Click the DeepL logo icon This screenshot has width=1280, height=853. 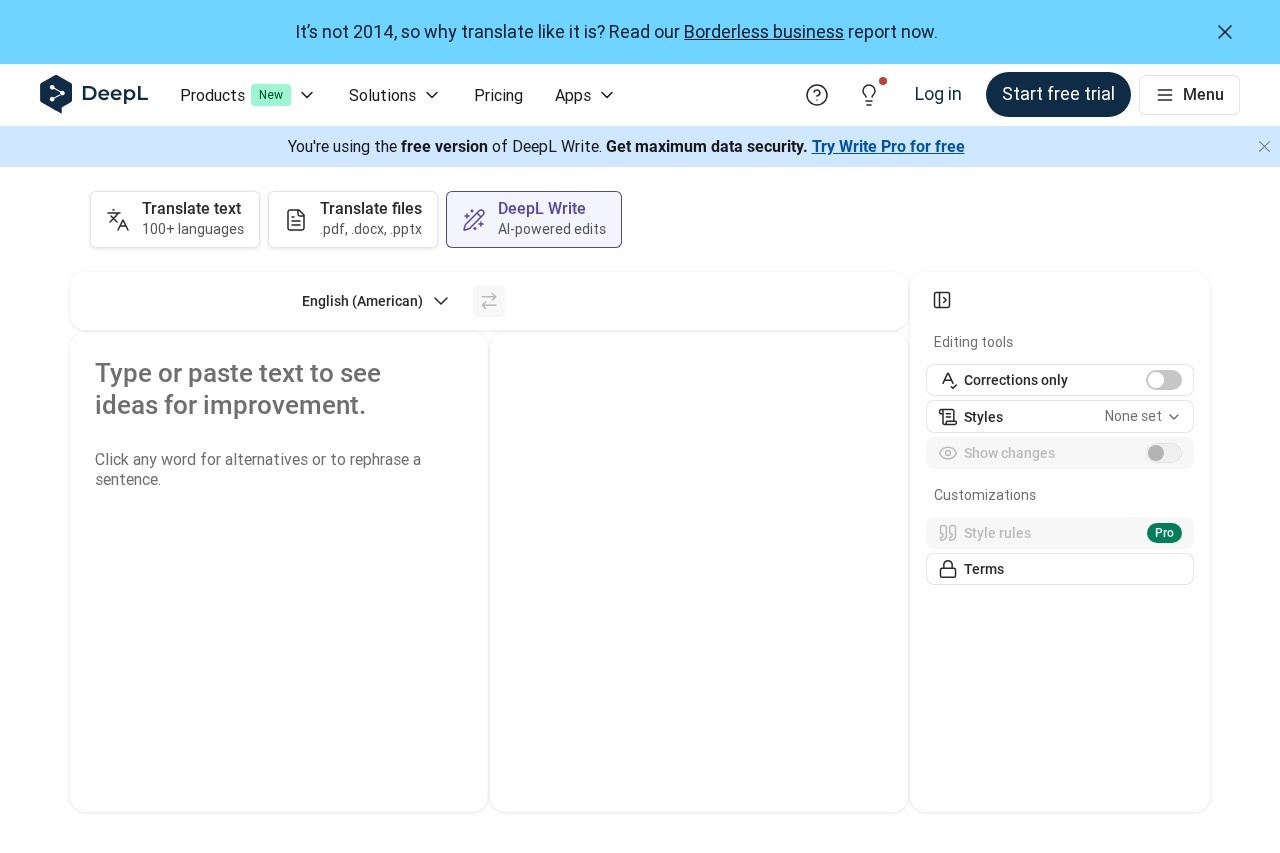[x=56, y=94]
